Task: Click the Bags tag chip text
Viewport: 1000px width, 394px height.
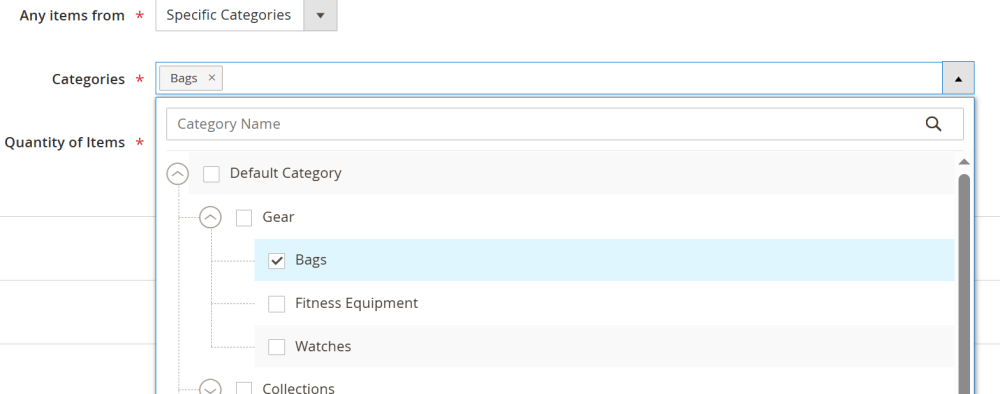Action: (184, 78)
